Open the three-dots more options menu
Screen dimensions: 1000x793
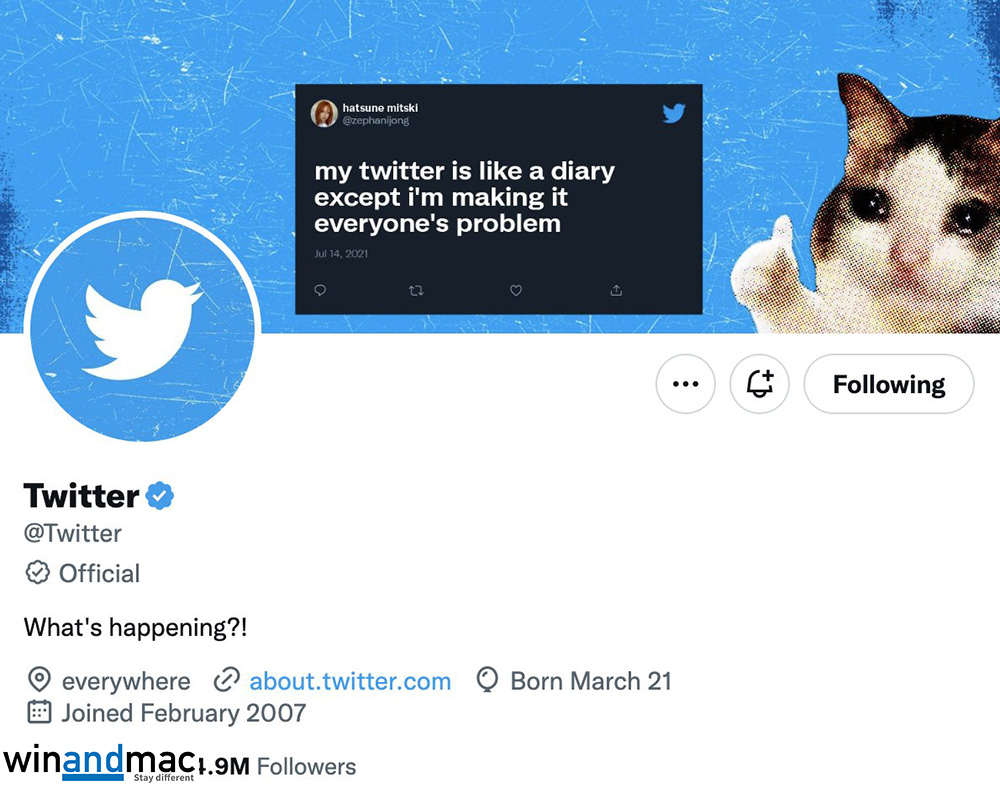tap(685, 384)
